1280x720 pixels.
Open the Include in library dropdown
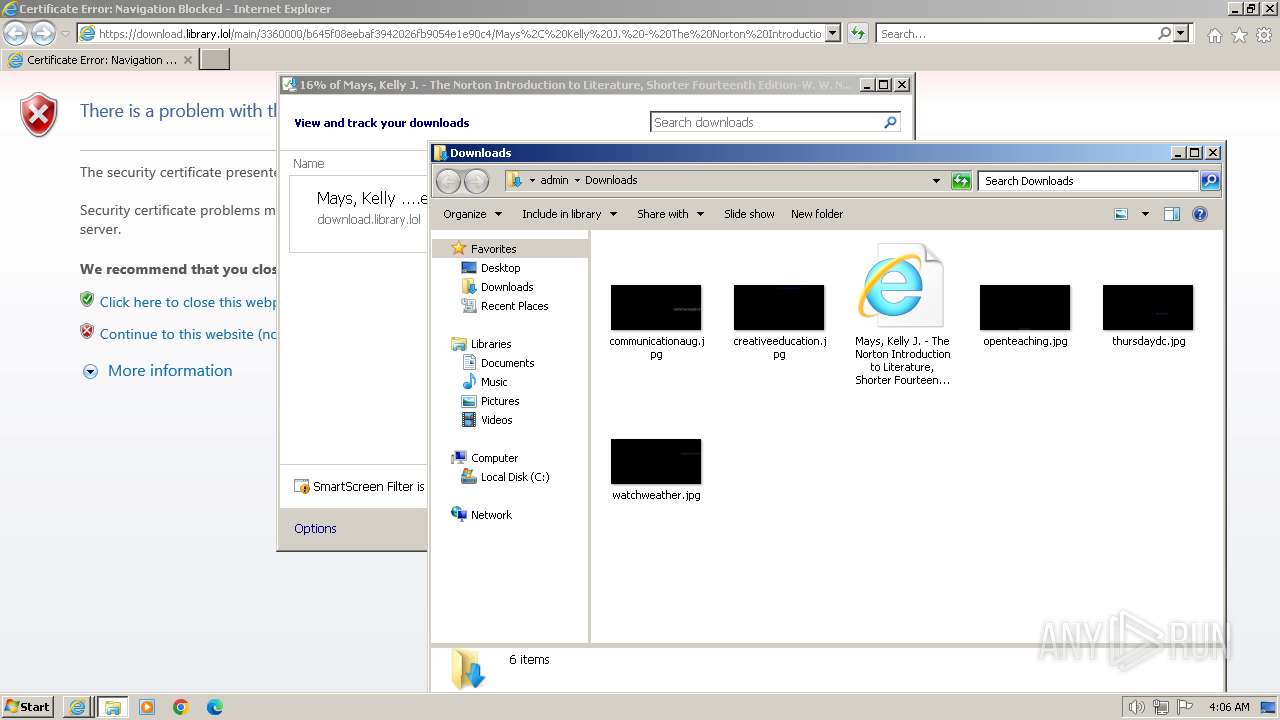(x=569, y=214)
